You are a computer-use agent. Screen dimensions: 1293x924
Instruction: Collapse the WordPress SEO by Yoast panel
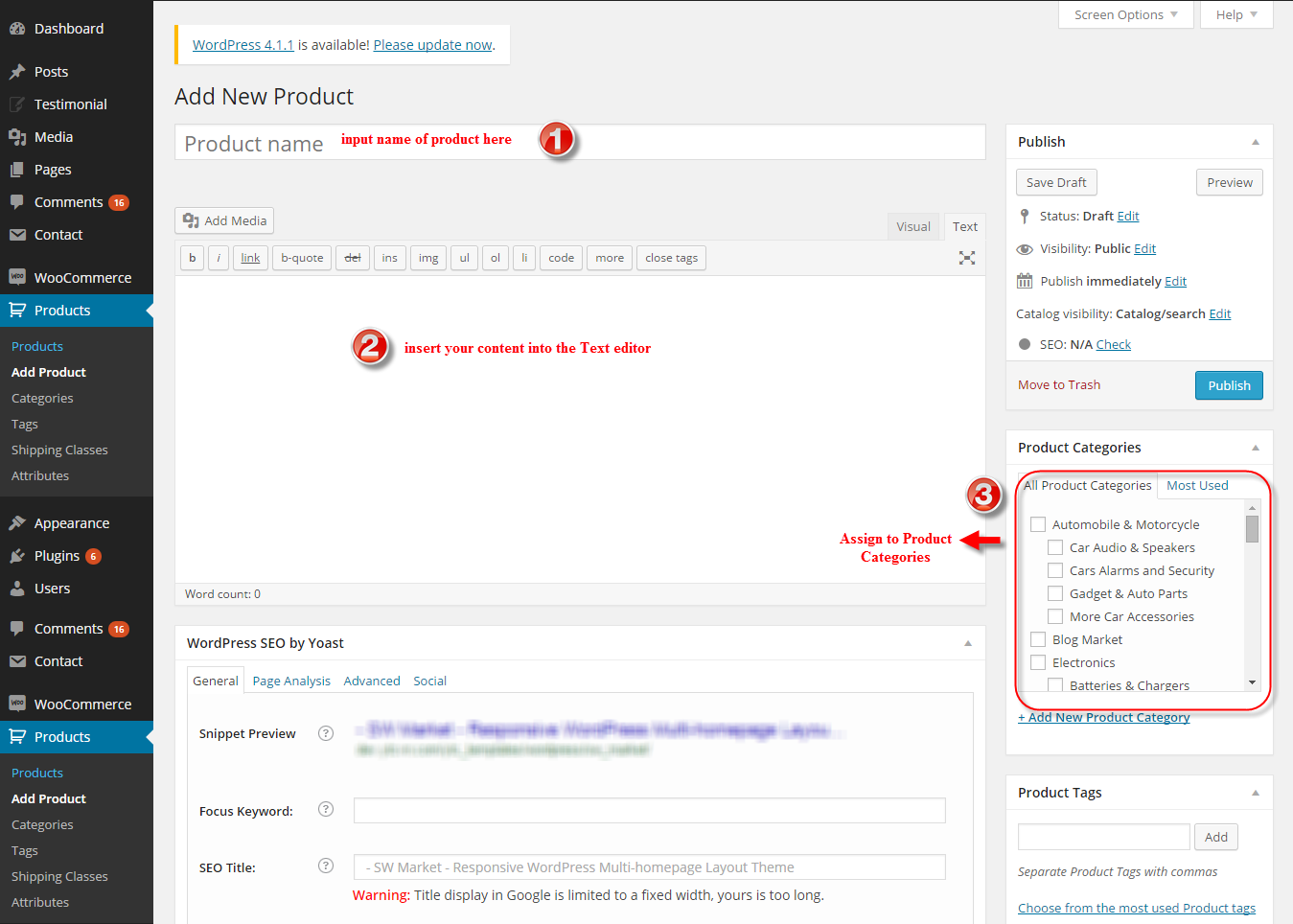tap(968, 643)
